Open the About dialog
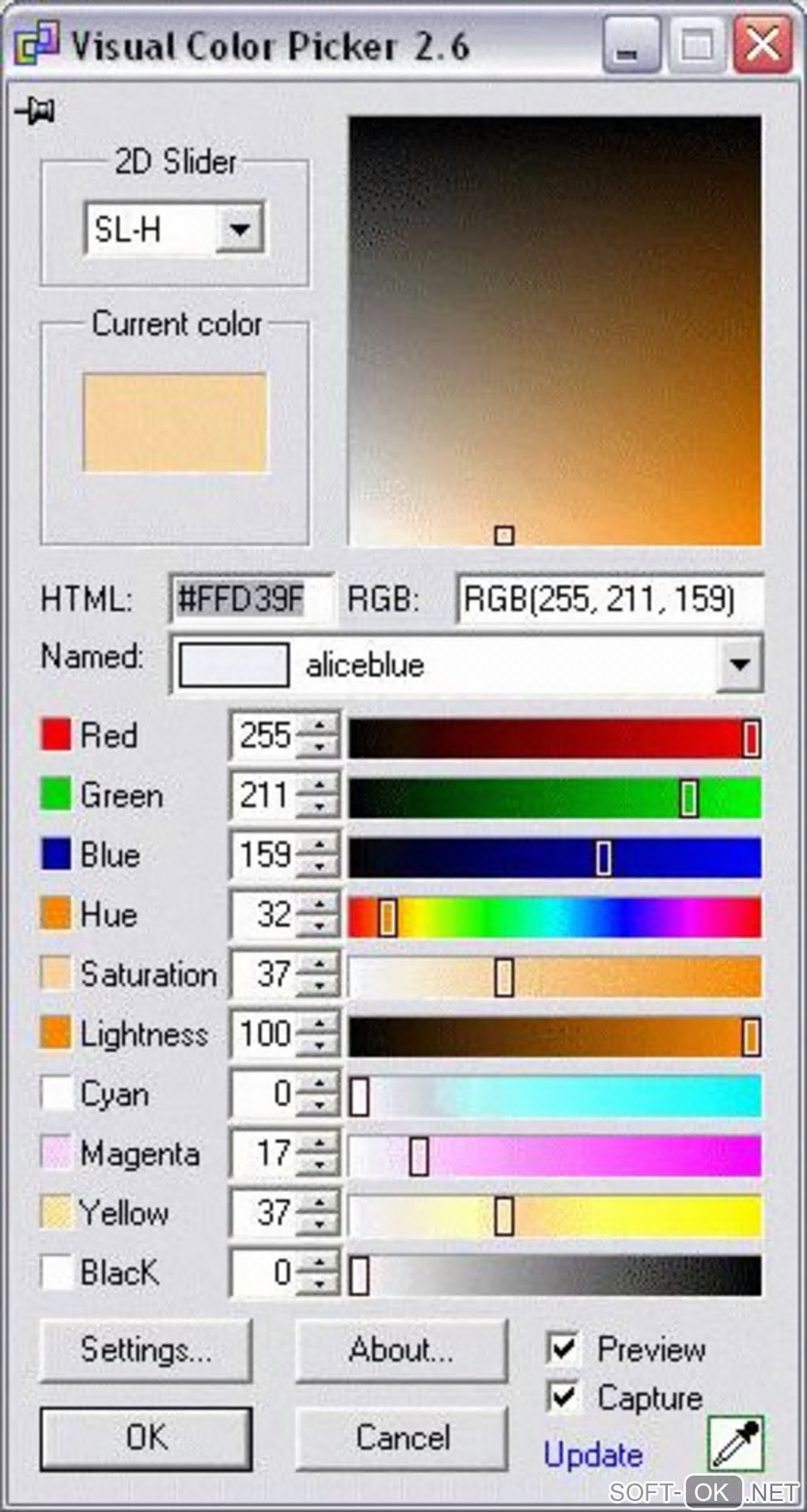The height and width of the screenshot is (1512, 807). (x=401, y=1350)
